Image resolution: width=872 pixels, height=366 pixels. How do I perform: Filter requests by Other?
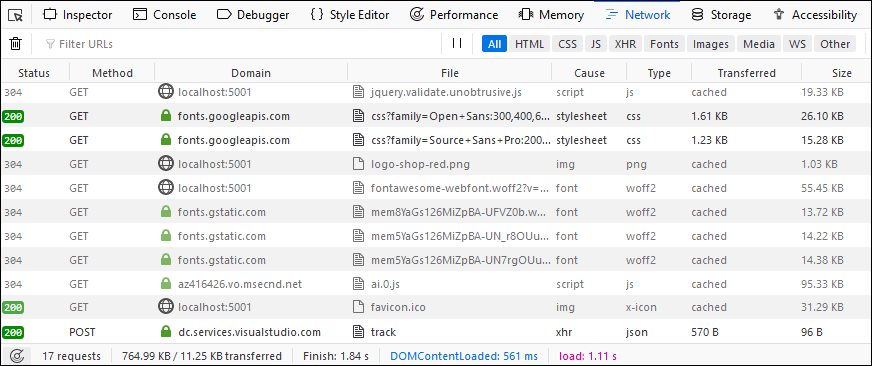click(x=835, y=44)
